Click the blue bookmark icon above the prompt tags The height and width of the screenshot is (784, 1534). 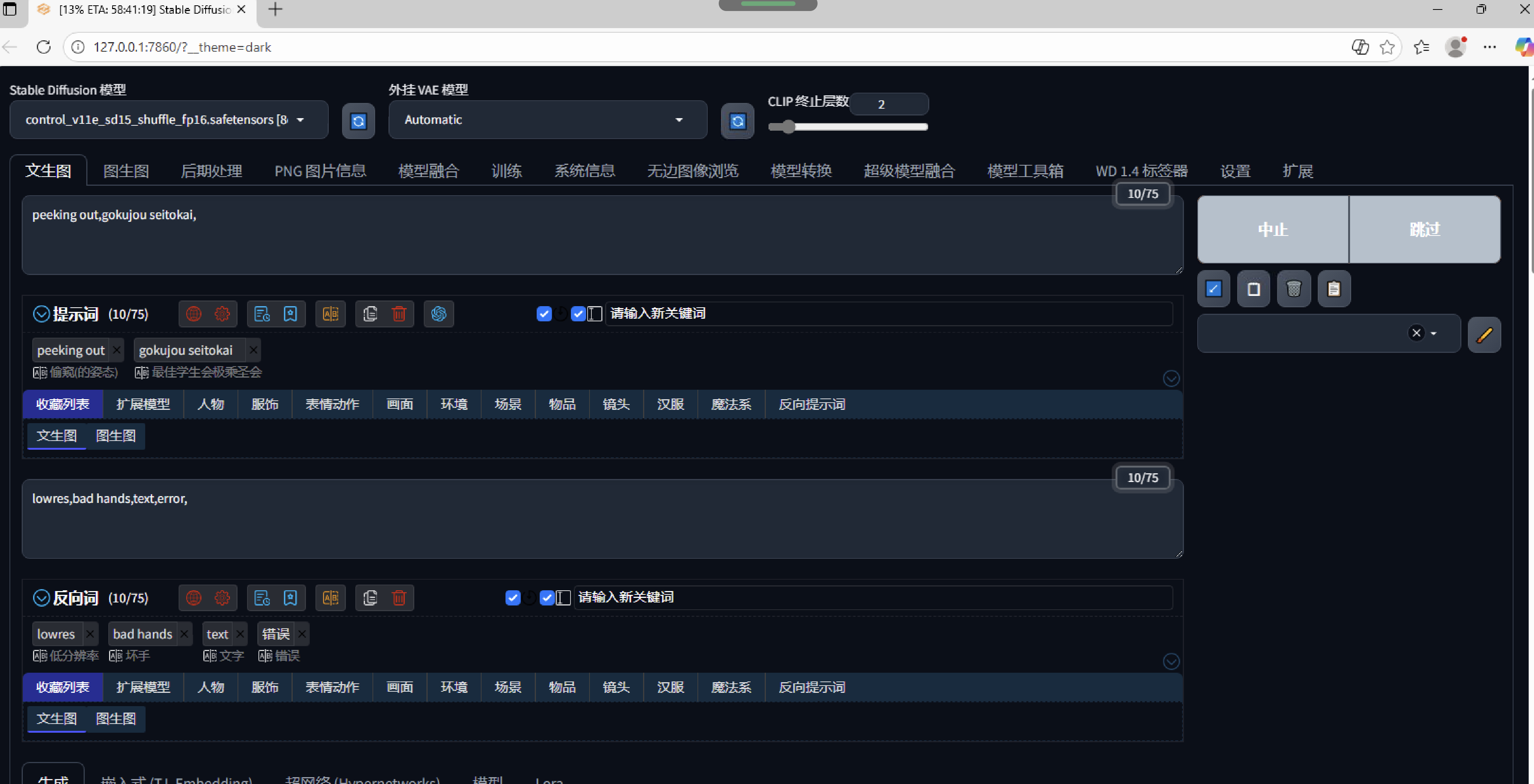point(290,314)
